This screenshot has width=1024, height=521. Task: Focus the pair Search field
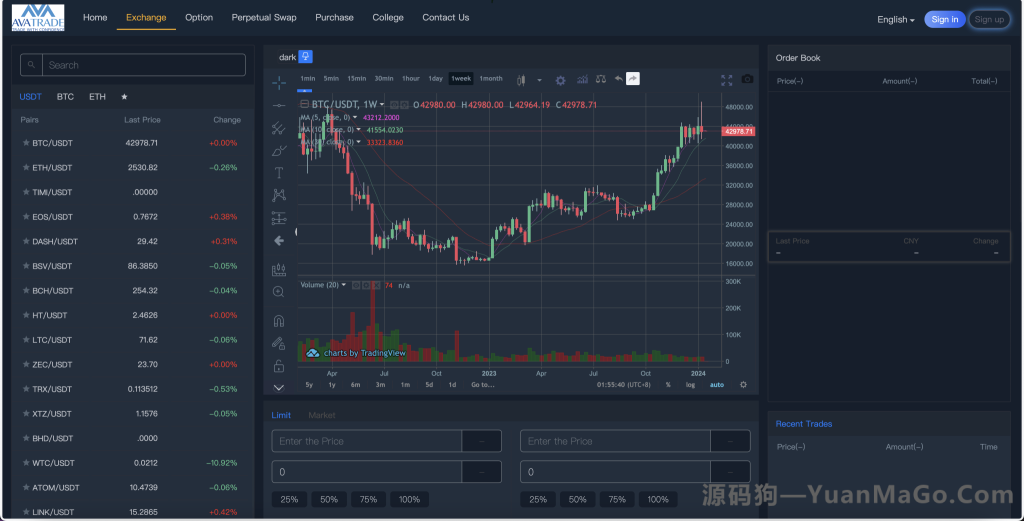144,65
